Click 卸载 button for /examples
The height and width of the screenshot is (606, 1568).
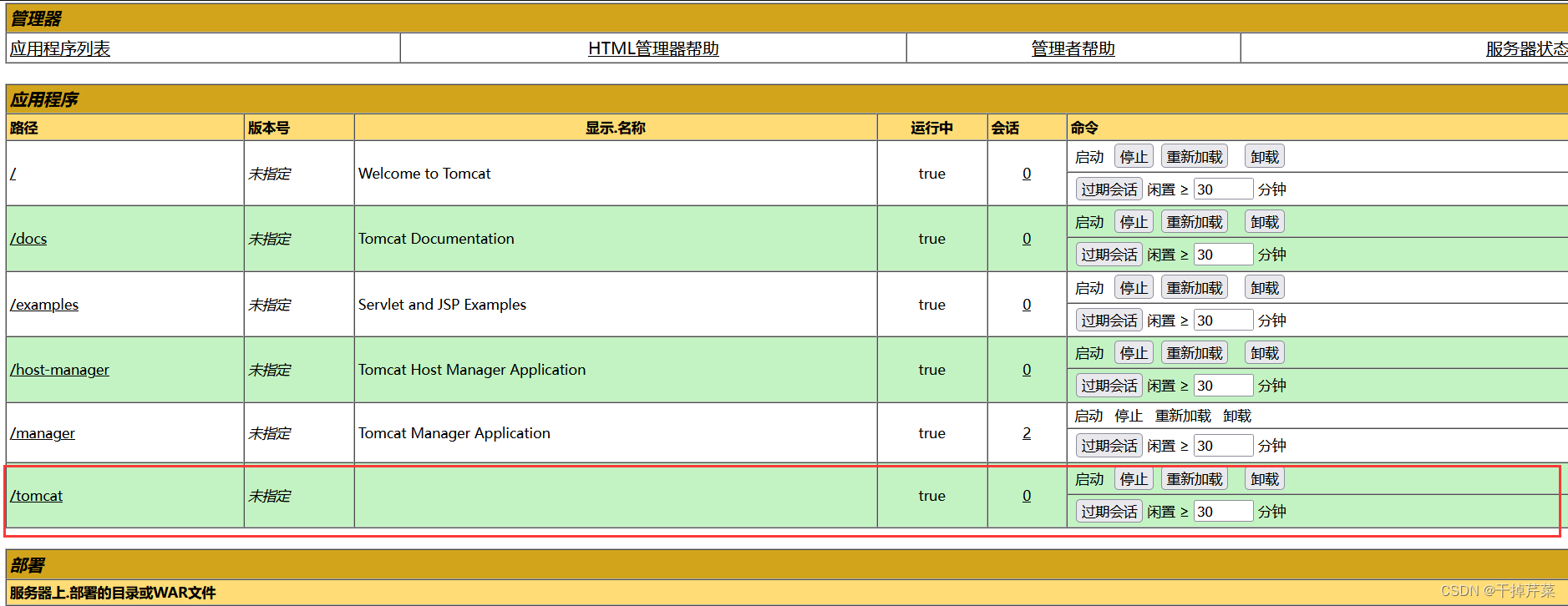pyautogui.click(x=1265, y=288)
